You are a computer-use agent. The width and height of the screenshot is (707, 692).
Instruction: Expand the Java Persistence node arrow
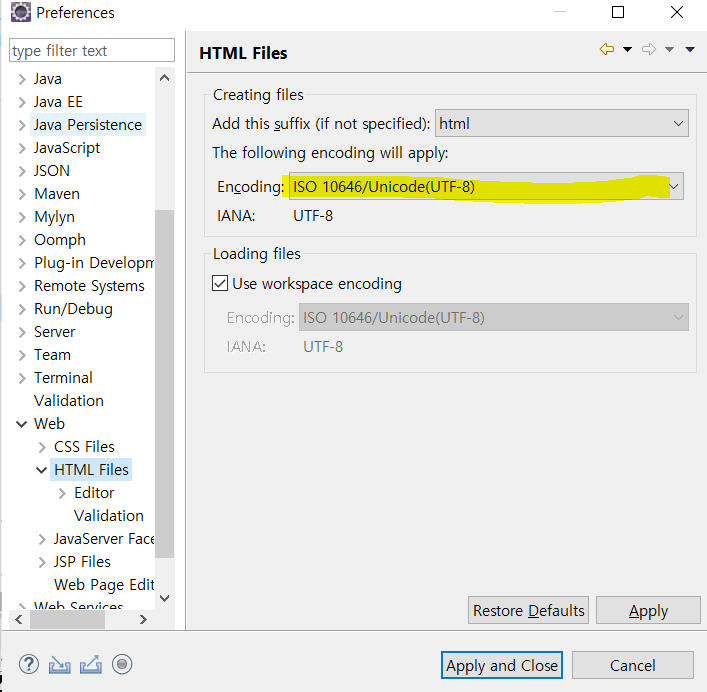point(22,125)
